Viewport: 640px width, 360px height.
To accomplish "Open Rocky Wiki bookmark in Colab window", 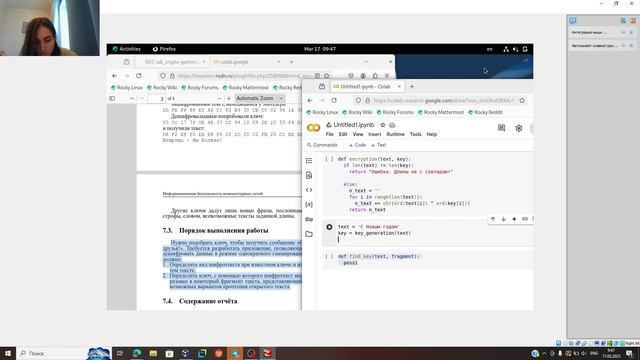I will 357,112.
